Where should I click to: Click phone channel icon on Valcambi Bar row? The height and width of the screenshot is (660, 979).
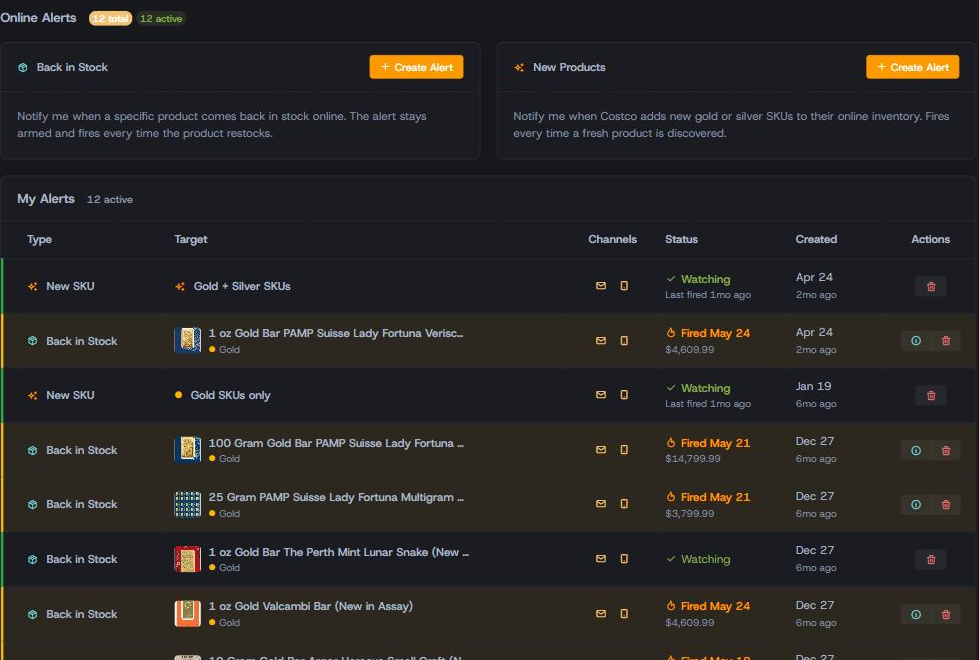tap(624, 613)
